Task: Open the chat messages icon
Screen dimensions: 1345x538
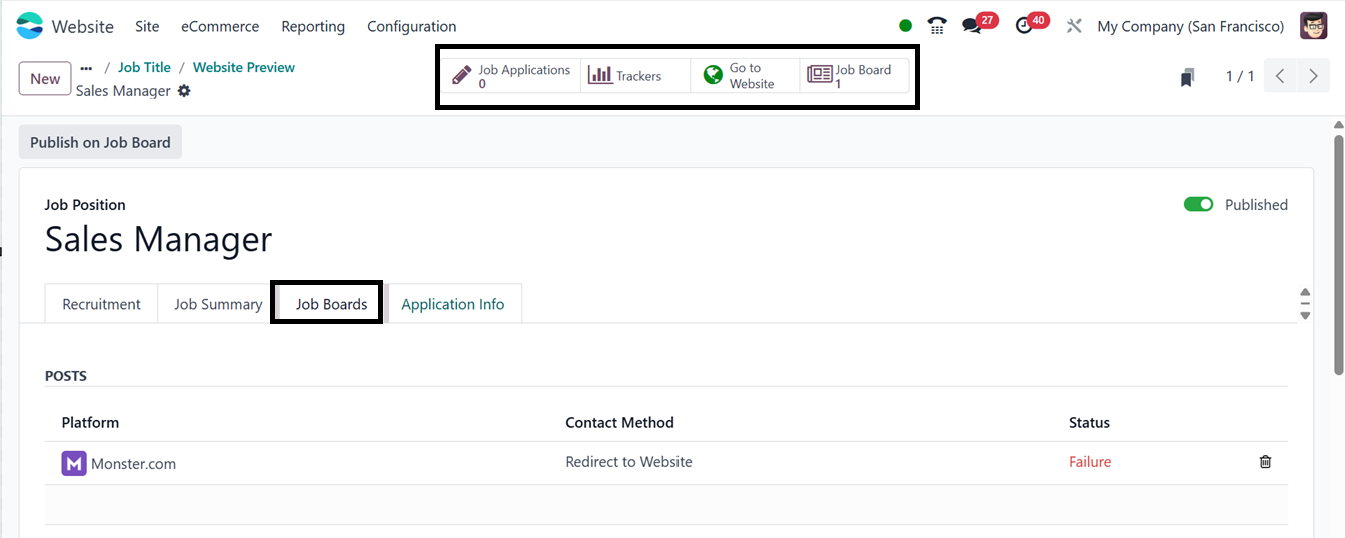Action: click(x=971, y=26)
